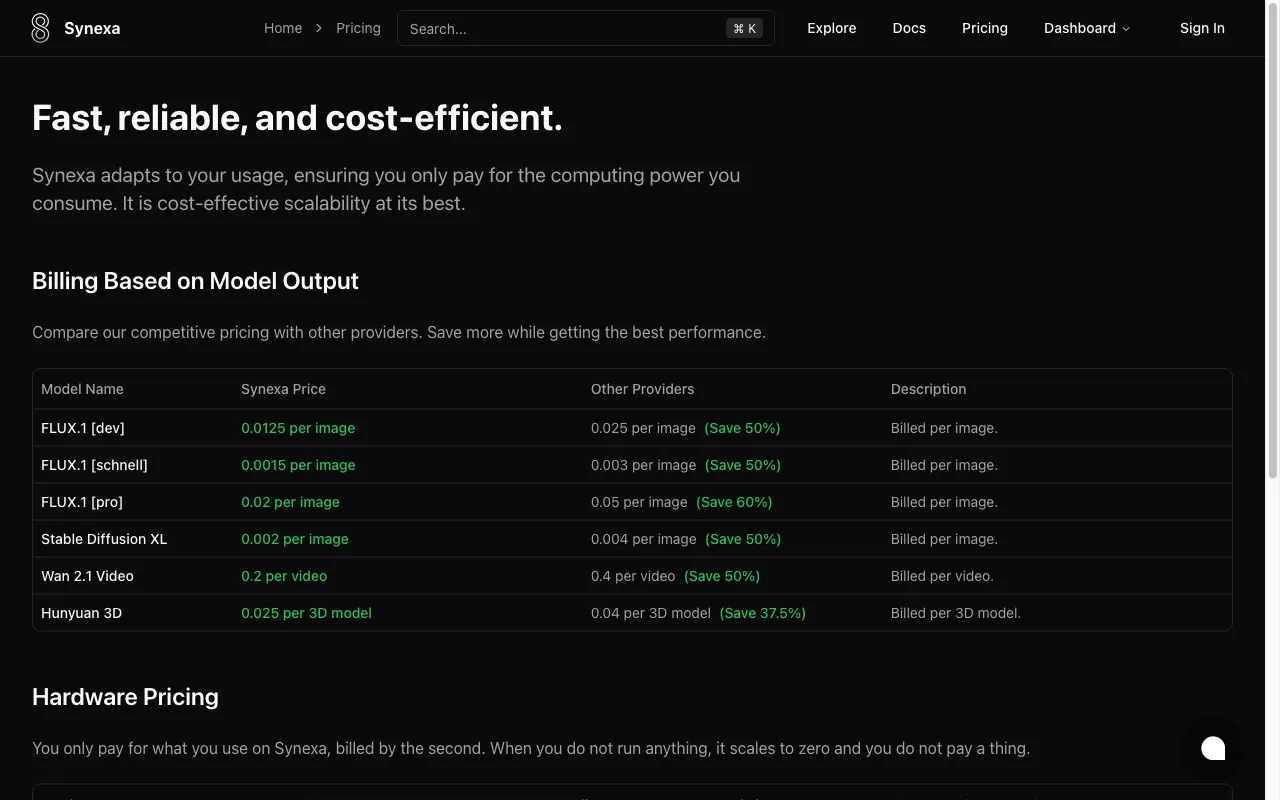Click the Pricing breadcrumb link
1280x800 pixels.
[358, 28]
